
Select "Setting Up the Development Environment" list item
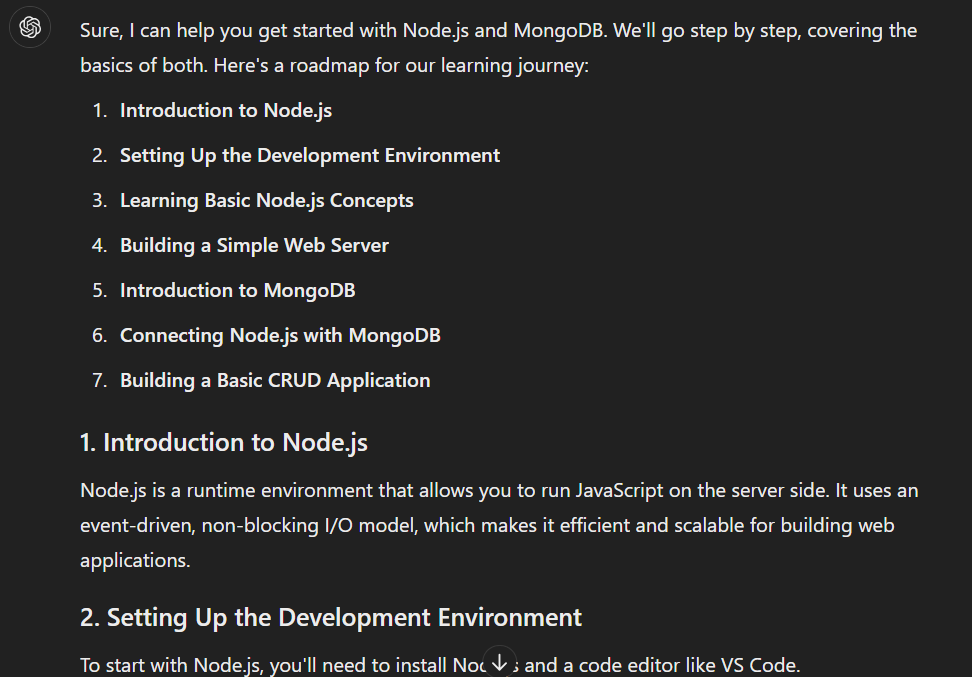click(x=310, y=156)
